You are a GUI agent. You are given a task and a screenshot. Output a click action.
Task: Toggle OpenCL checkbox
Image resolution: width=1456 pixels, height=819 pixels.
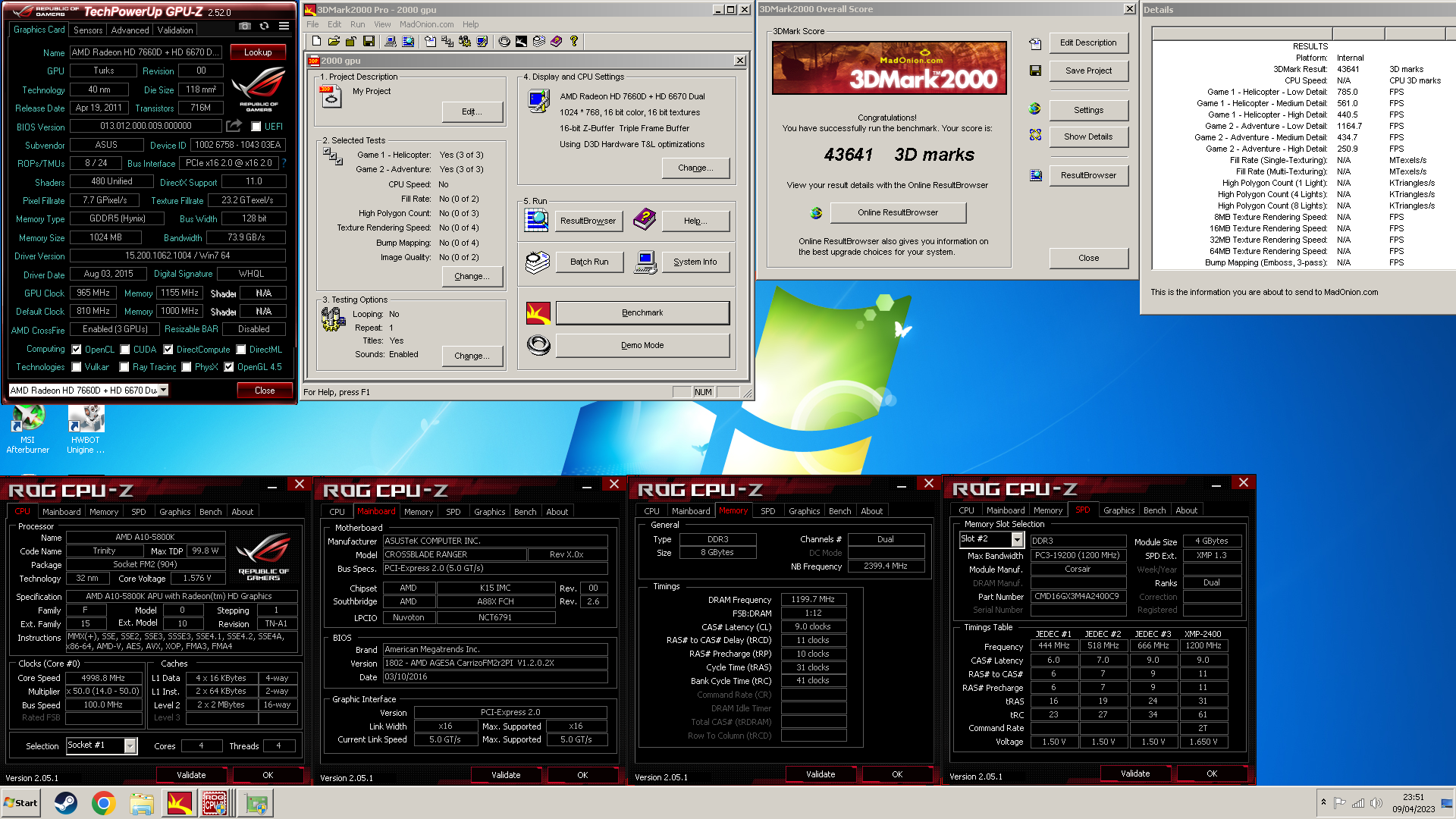pos(77,350)
